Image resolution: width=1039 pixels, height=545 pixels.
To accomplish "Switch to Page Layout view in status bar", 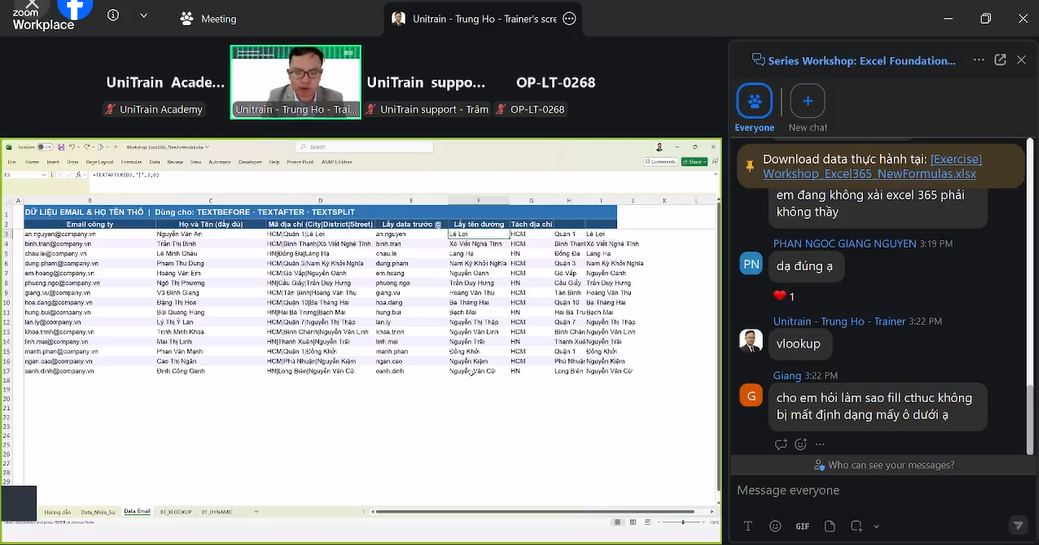I will [x=633, y=522].
